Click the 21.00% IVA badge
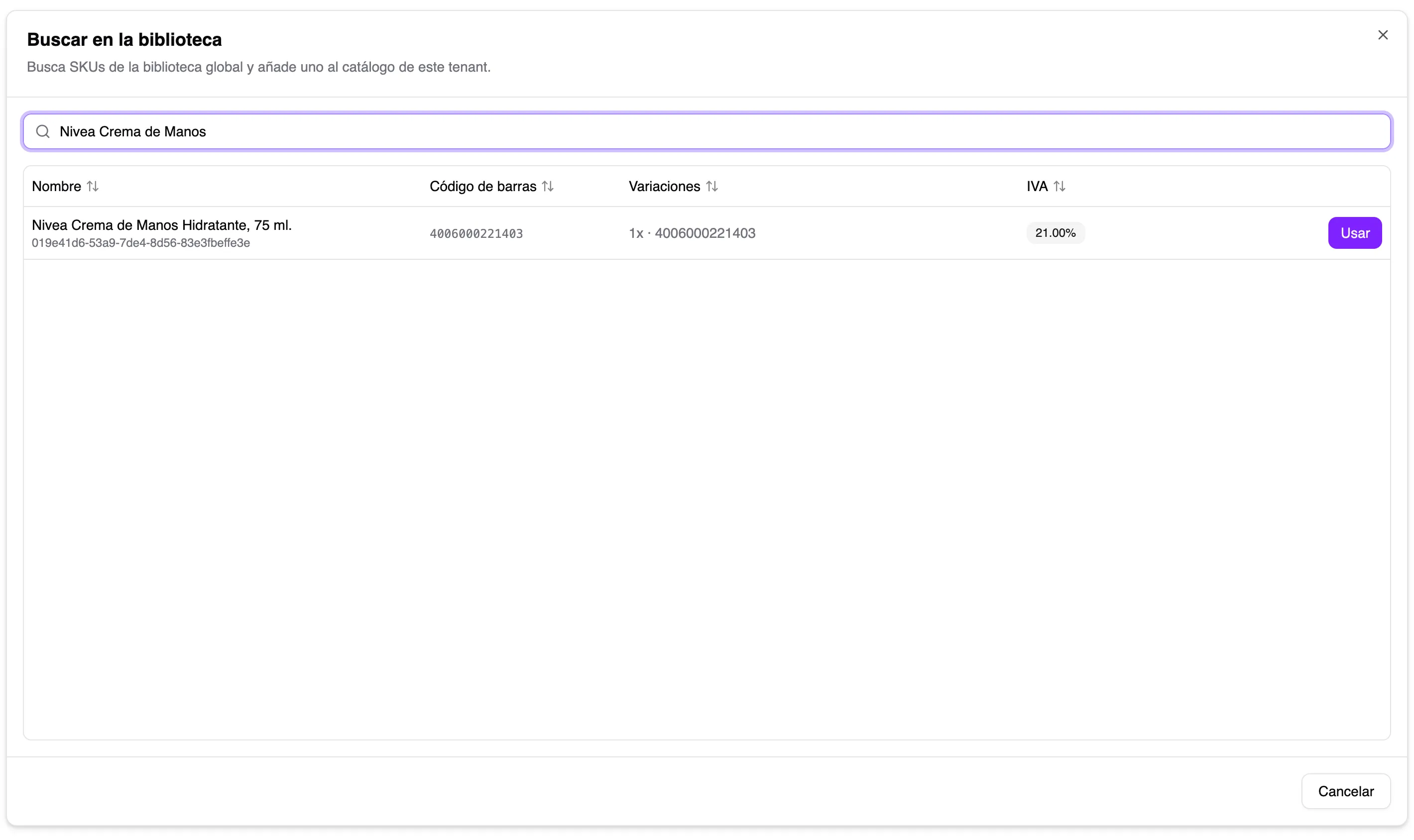The height and width of the screenshot is (840, 1414). (x=1056, y=232)
